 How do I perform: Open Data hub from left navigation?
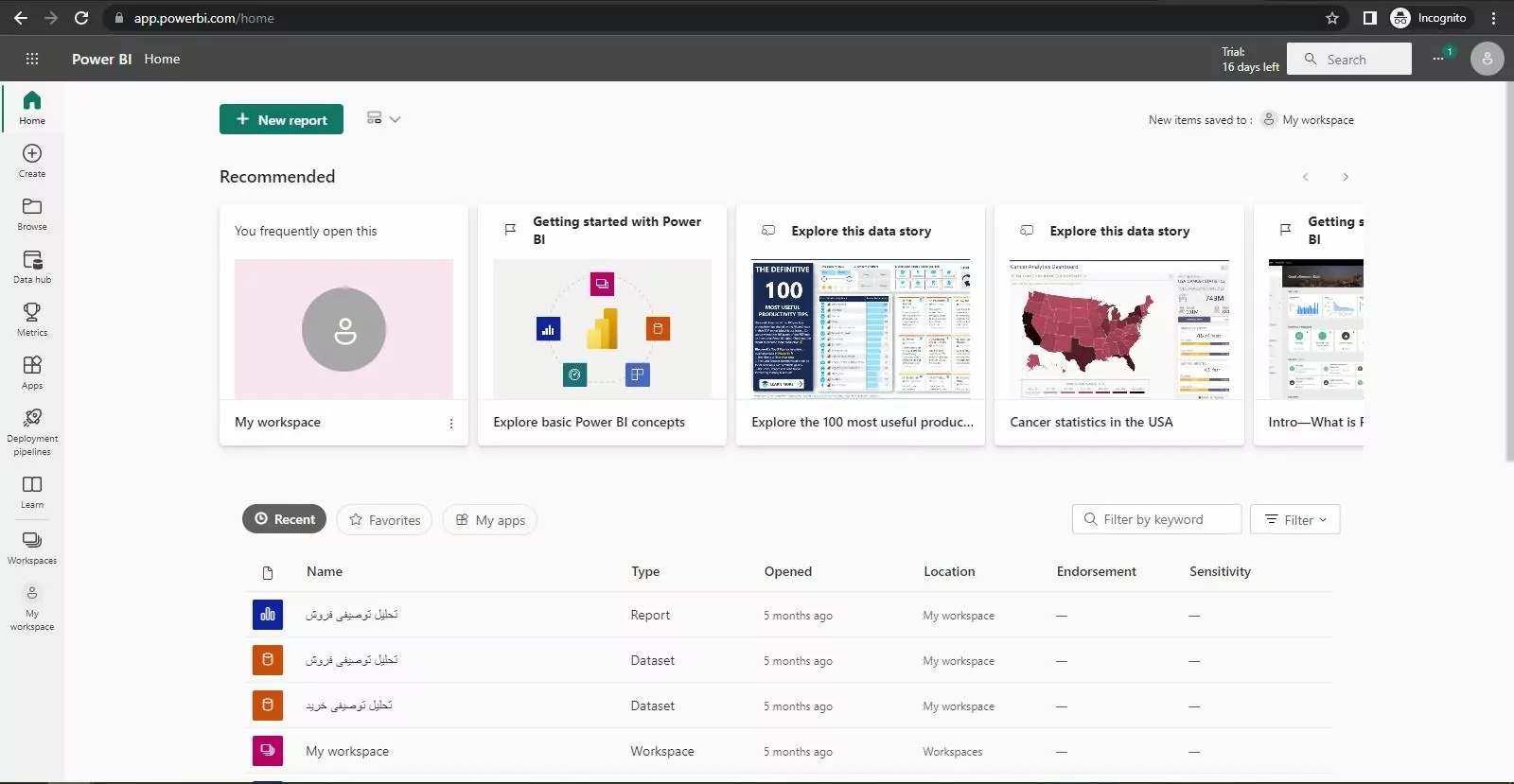click(x=32, y=266)
